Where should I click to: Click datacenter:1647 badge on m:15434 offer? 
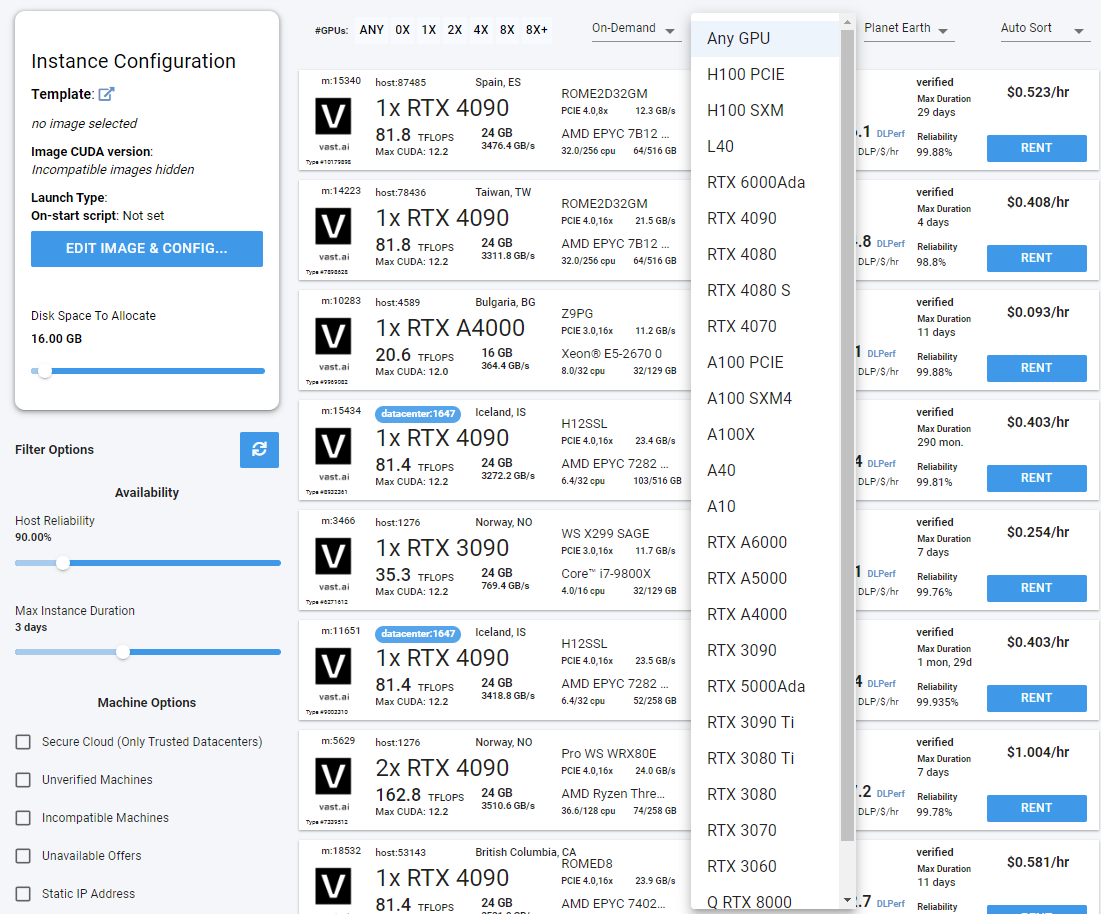418,413
